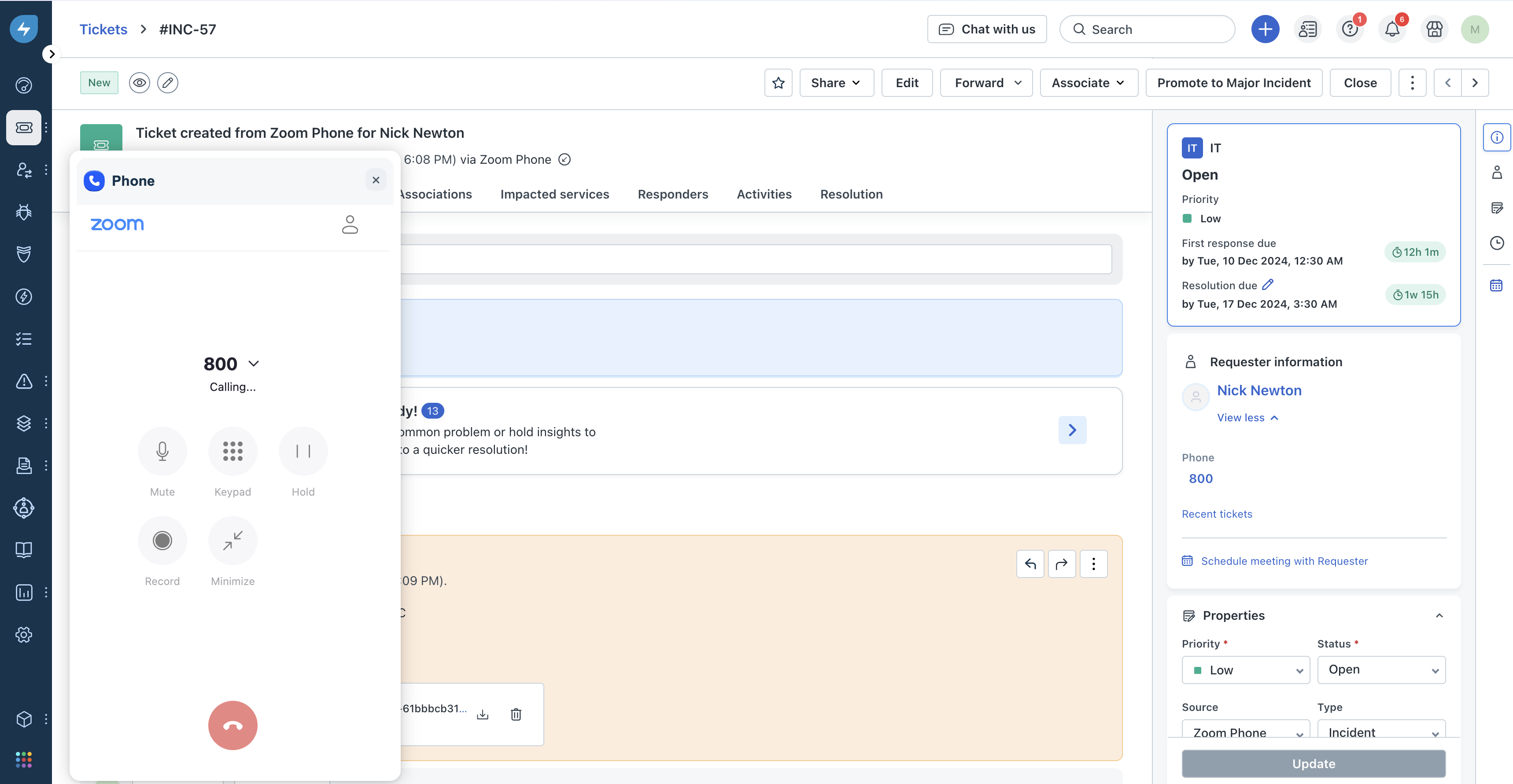Image resolution: width=1513 pixels, height=784 pixels.
Task: Open the notifications bell
Action: (x=1392, y=29)
